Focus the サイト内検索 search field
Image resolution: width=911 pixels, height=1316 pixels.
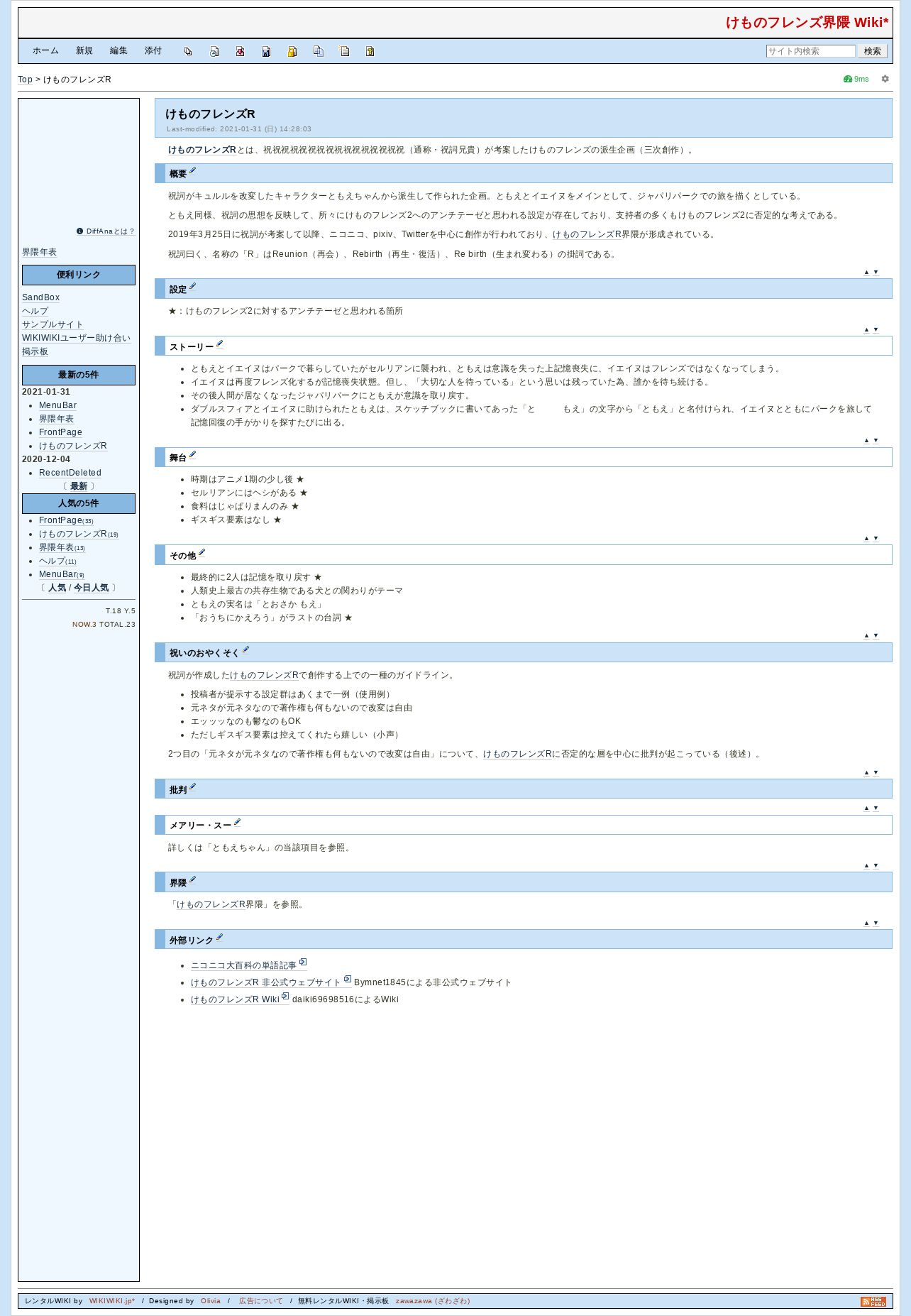point(810,51)
